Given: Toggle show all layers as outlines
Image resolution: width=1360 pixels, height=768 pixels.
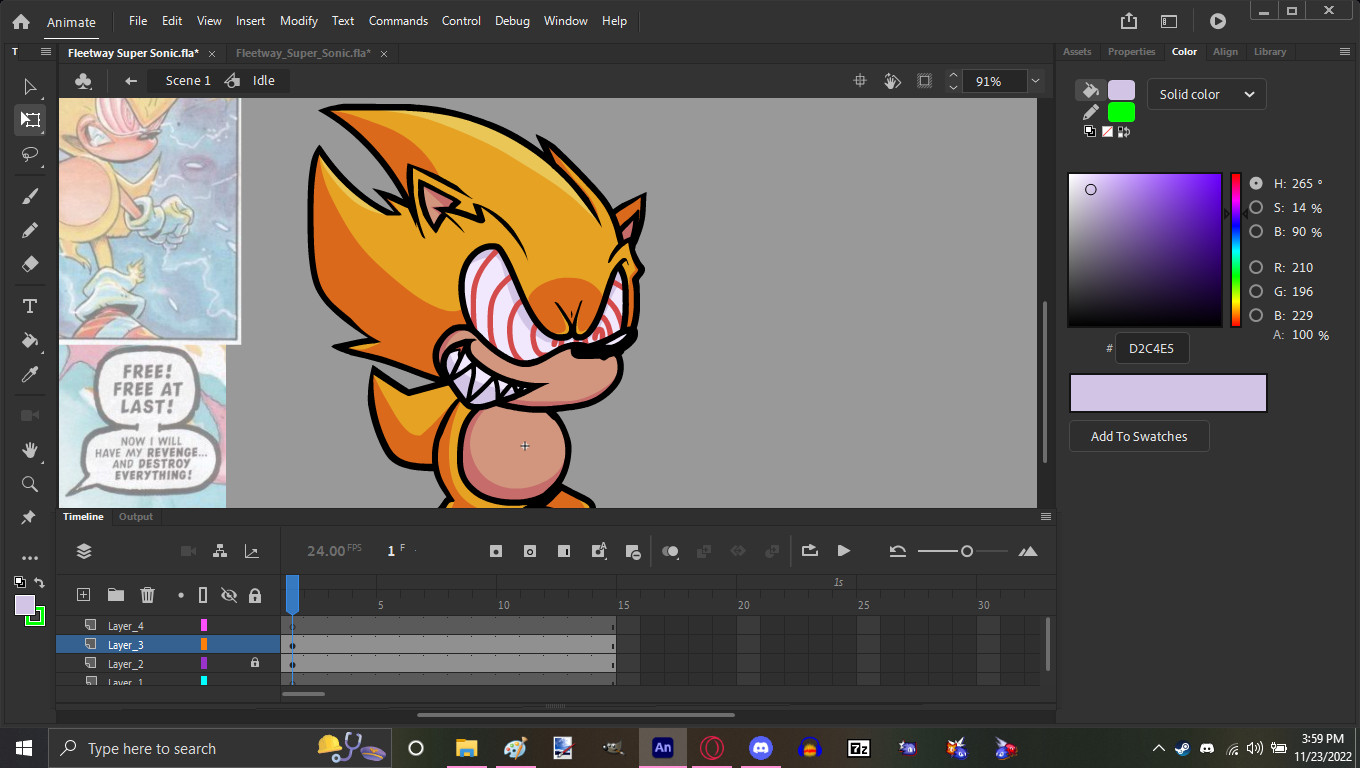Looking at the screenshot, I should pyautogui.click(x=203, y=595).
